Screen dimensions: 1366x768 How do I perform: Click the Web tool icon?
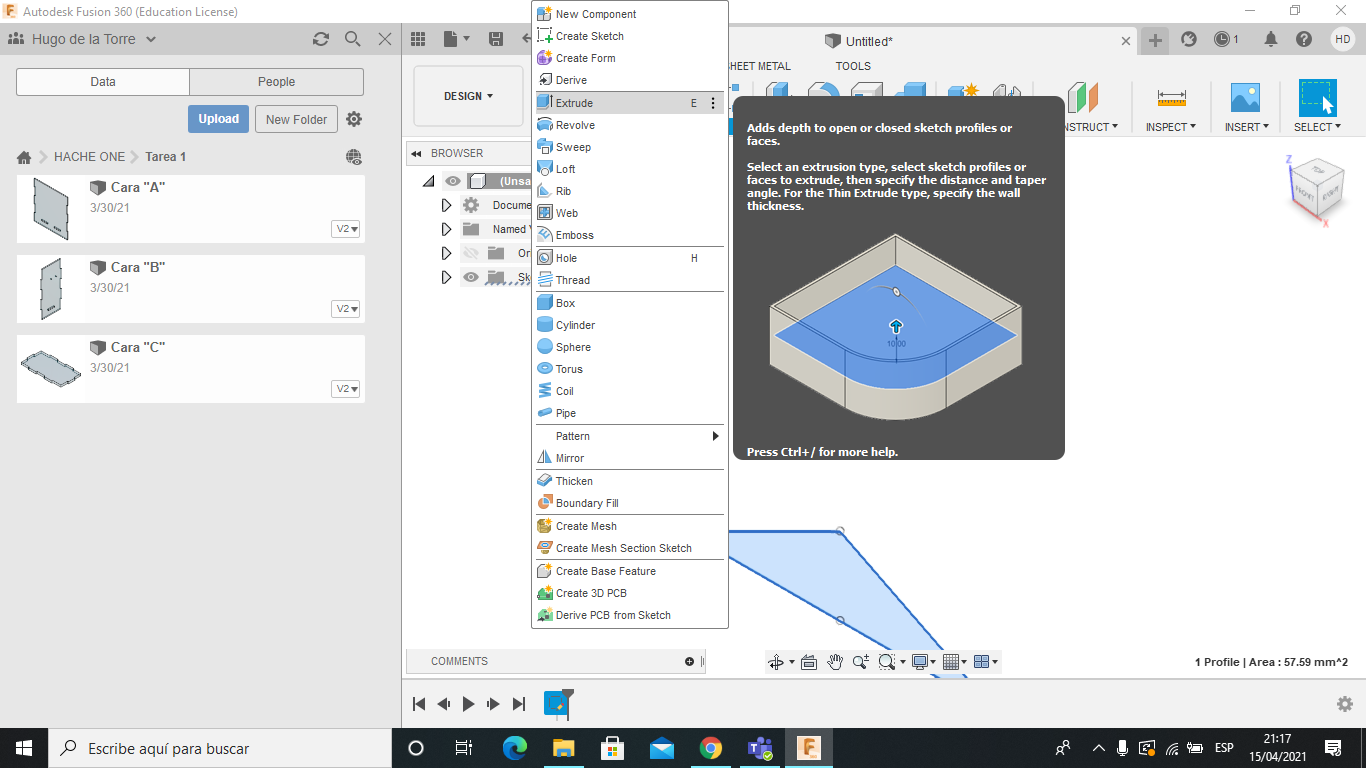(545, 213)
